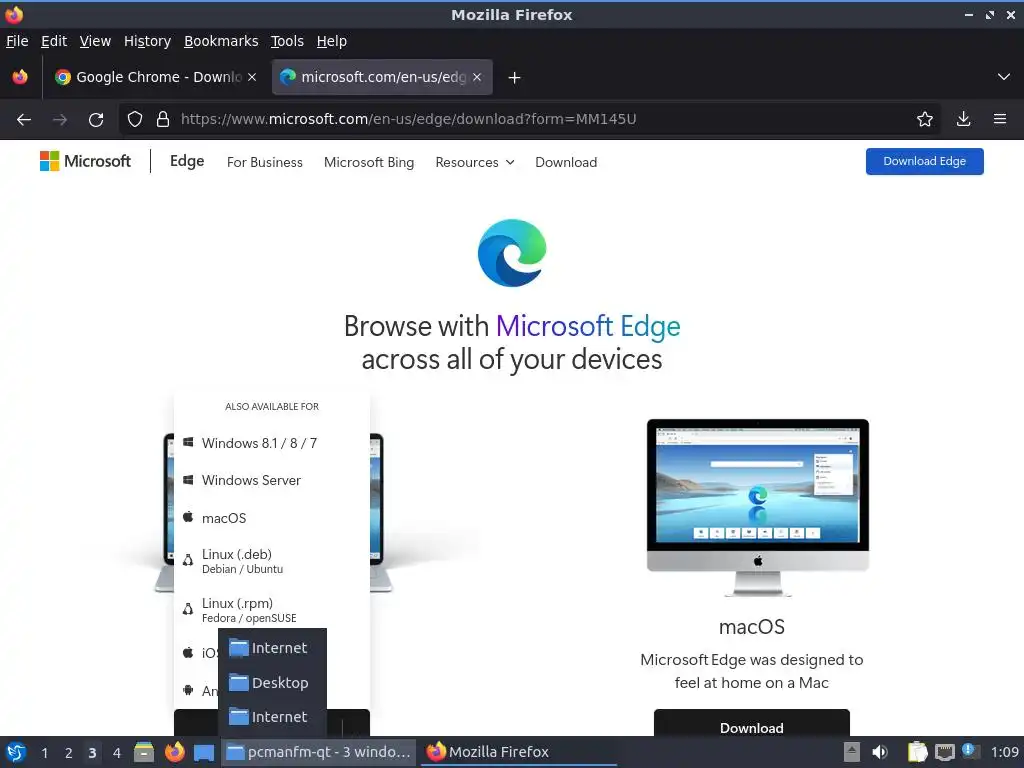The width and height of the screenshot is (1024, 768).
Task: Open the notification tray icon
Action: 970,751
